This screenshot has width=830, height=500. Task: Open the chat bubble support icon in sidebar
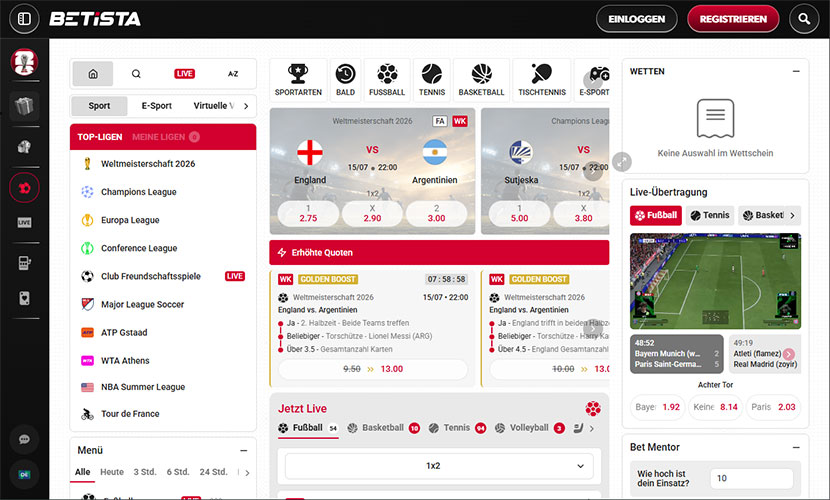(24, 439)
